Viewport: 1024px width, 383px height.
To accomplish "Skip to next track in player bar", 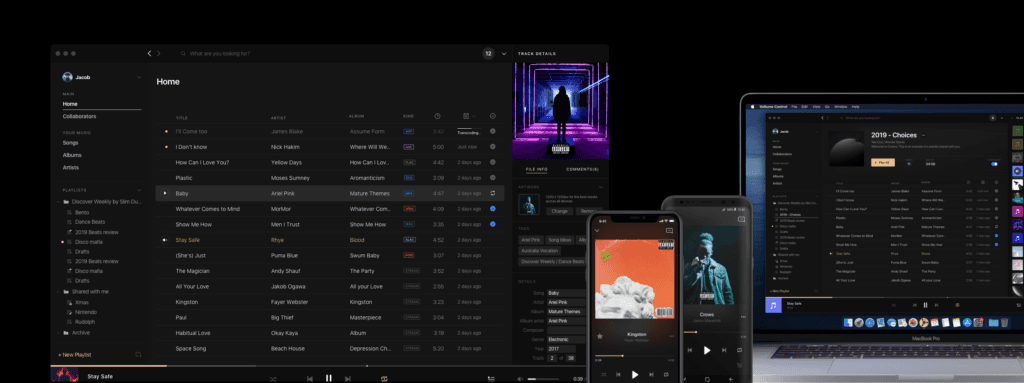I will (x=347, y=378).
